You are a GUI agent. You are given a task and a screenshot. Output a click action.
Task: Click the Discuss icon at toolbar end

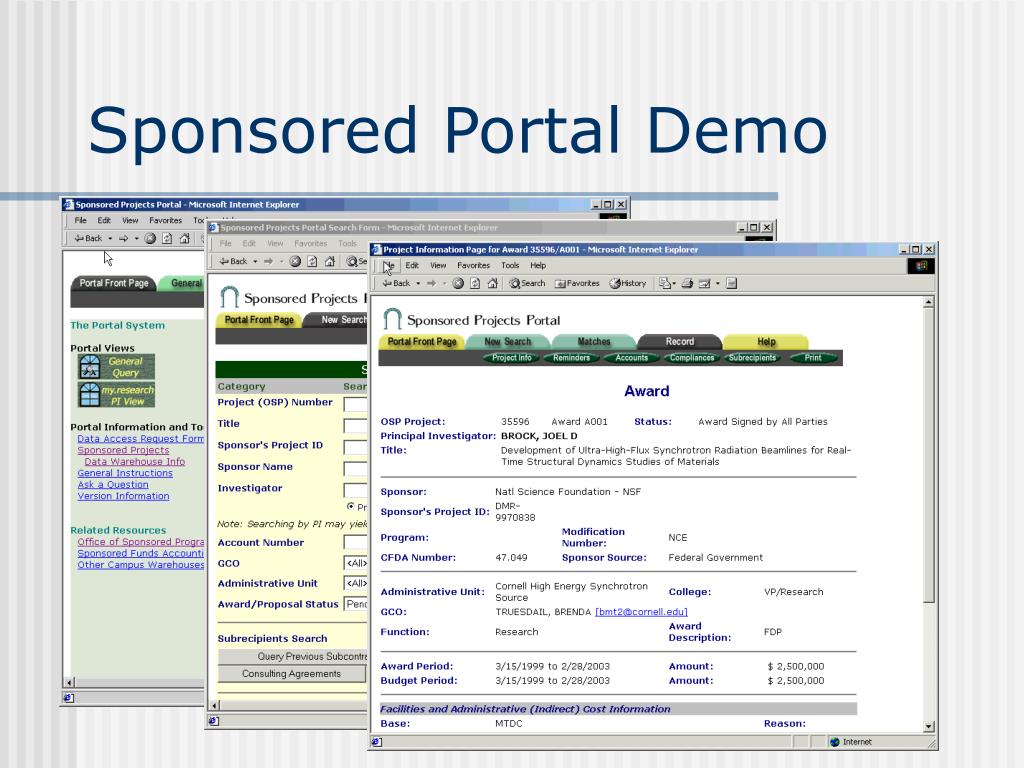[731, 283]
